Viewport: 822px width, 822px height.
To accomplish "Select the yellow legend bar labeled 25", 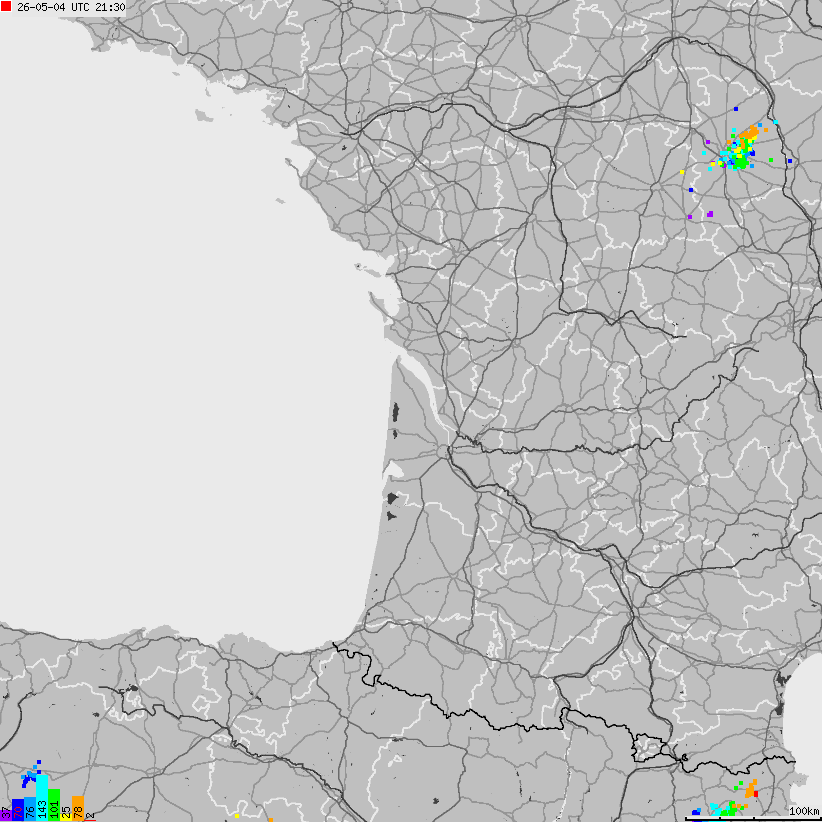I will click(x=66, y=817).
